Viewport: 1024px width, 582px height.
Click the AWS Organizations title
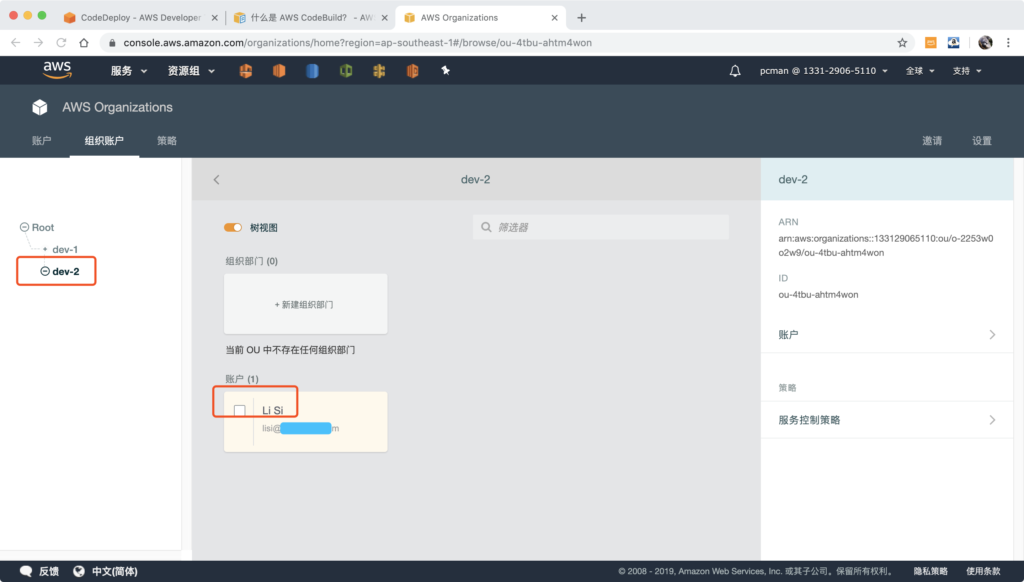click(118, 107)
